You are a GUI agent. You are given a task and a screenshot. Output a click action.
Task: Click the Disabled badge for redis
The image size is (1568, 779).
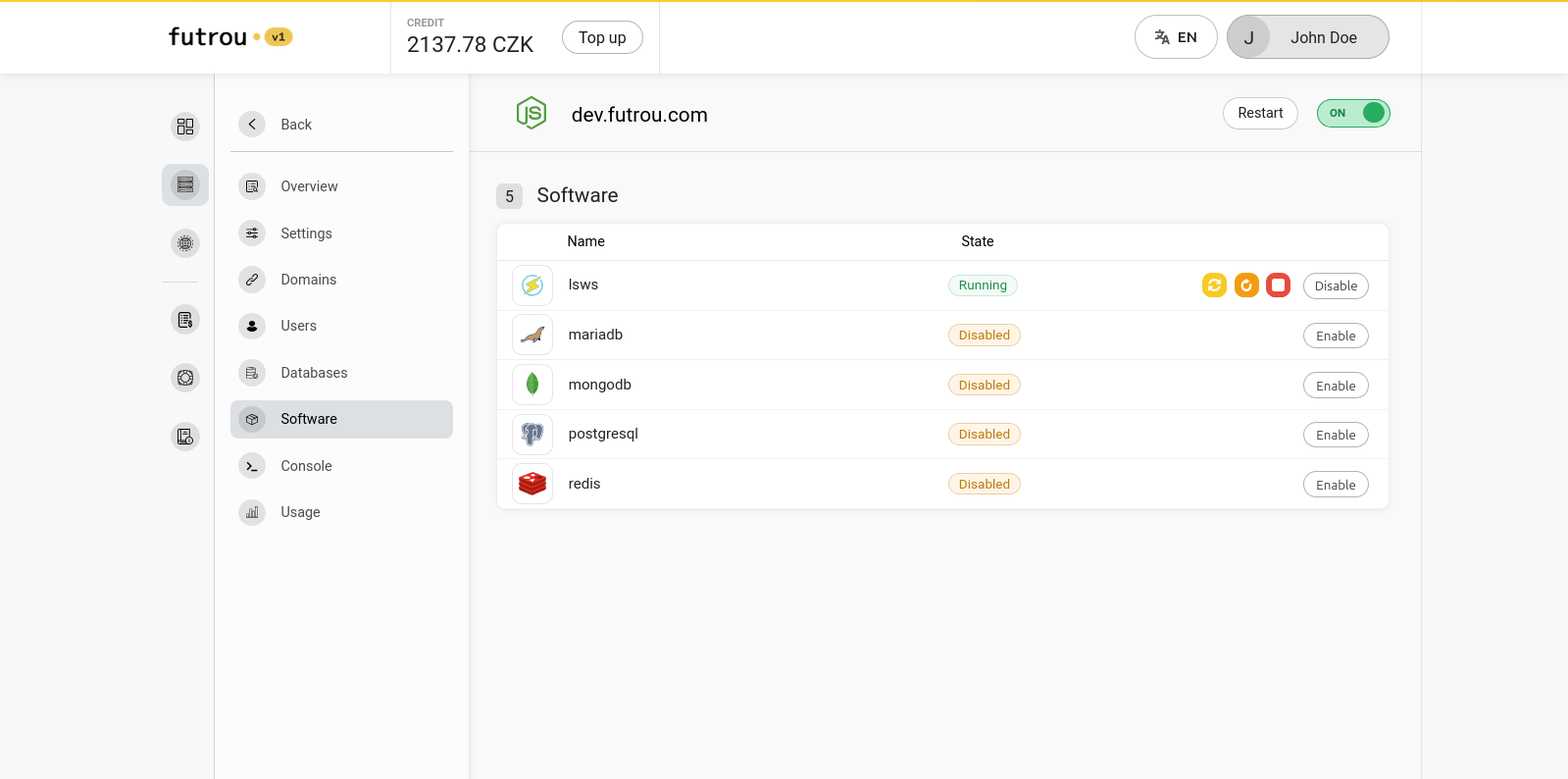click(x=985, y=484)
